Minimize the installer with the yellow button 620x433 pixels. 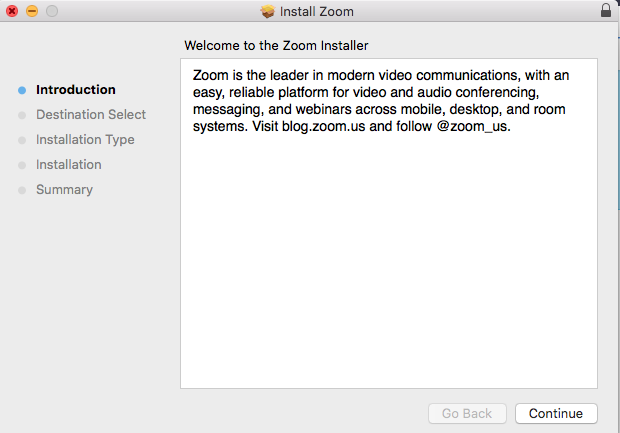(32, 11)
